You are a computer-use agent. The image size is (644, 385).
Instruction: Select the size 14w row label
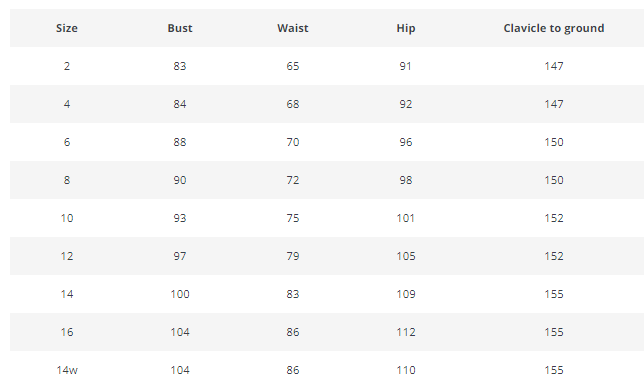(67, 370)
